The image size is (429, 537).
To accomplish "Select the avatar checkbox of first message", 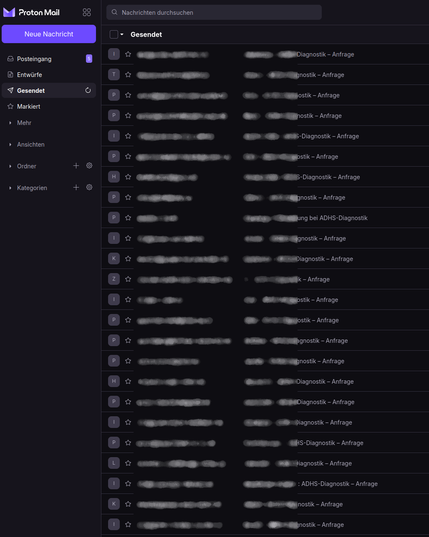I will click(x=114, y=54).
